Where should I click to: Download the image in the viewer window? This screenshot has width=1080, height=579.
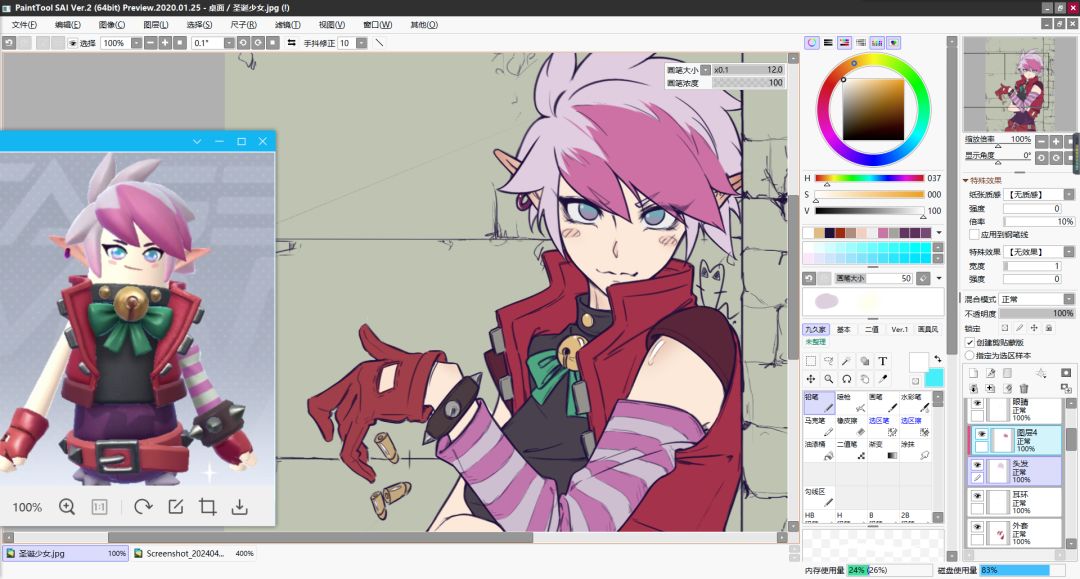(x=239, y=507)
